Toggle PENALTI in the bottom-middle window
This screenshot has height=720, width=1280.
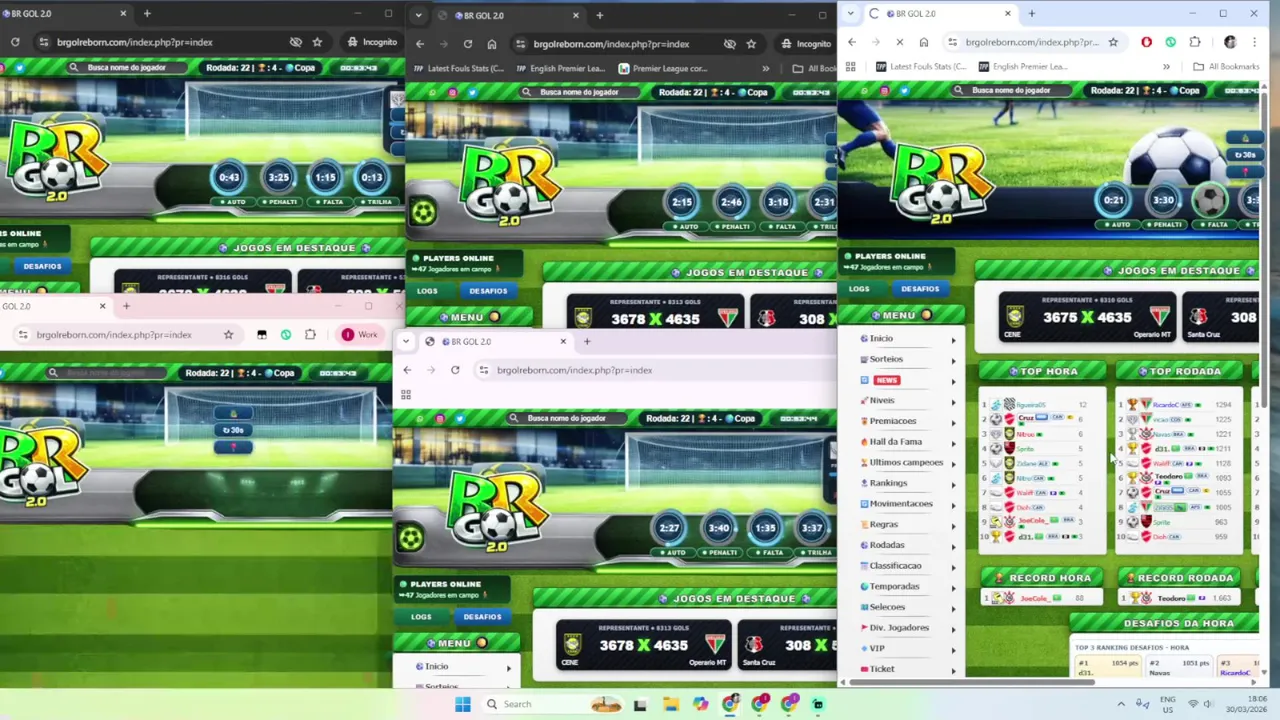(720, 552)
